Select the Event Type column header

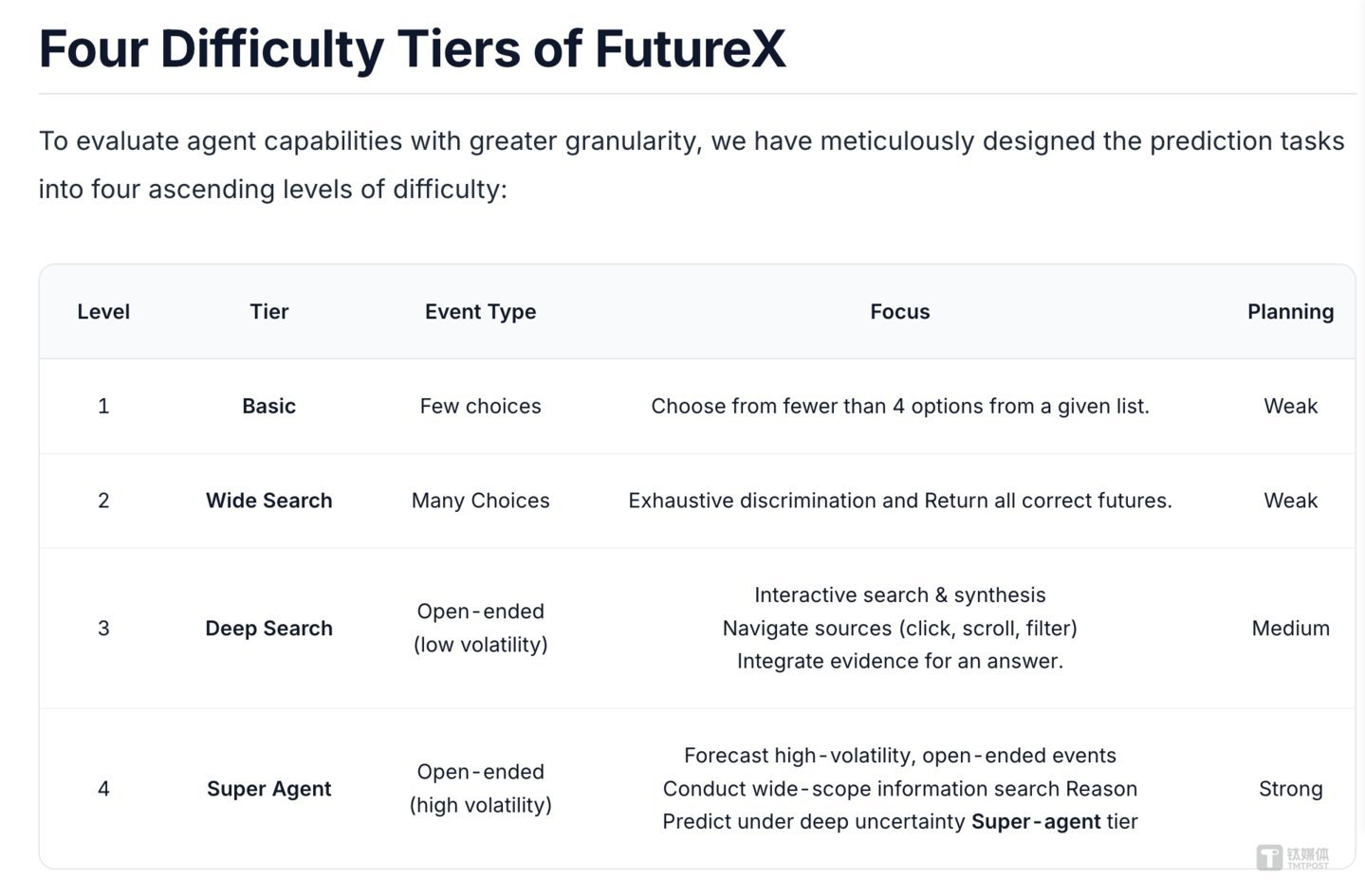[x=480, y=312]
